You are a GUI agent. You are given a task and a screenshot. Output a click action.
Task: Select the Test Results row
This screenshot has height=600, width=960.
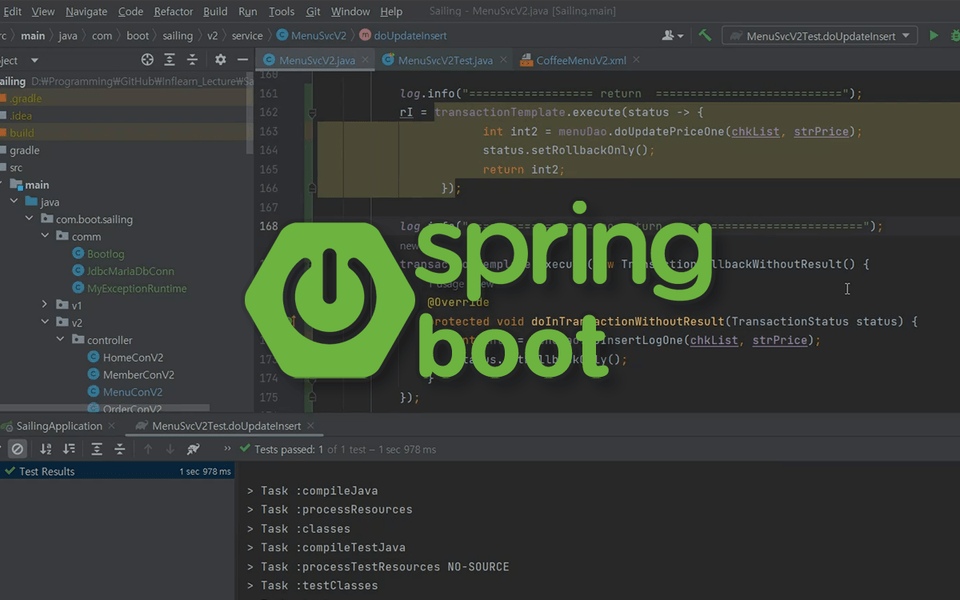[x=117, y=471]
